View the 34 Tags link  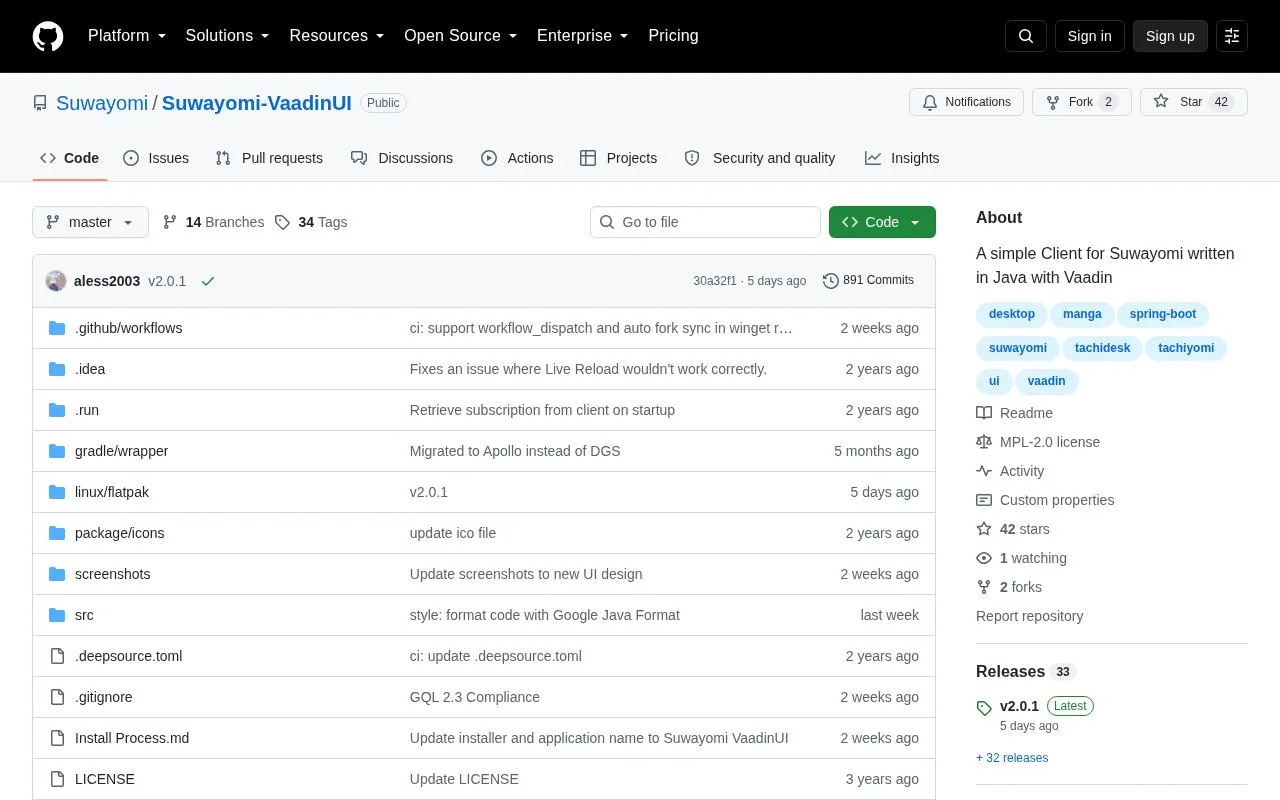point(311,222)
